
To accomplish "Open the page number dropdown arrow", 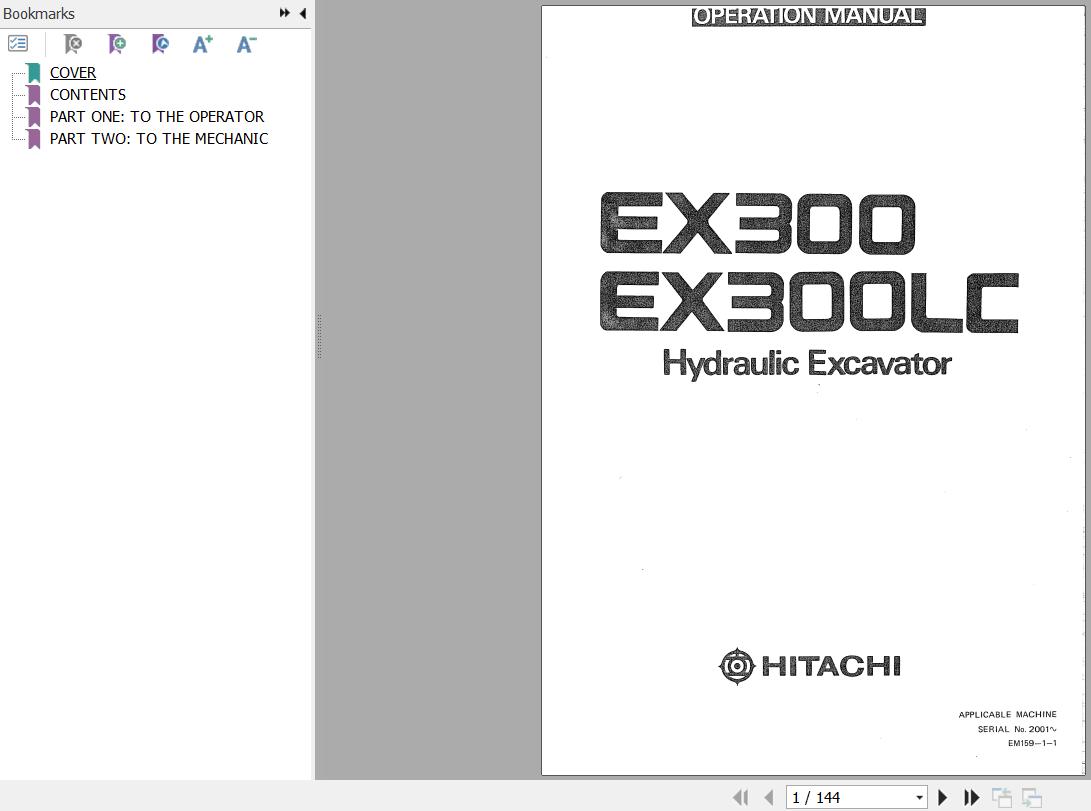I will (x=920, y=798).
